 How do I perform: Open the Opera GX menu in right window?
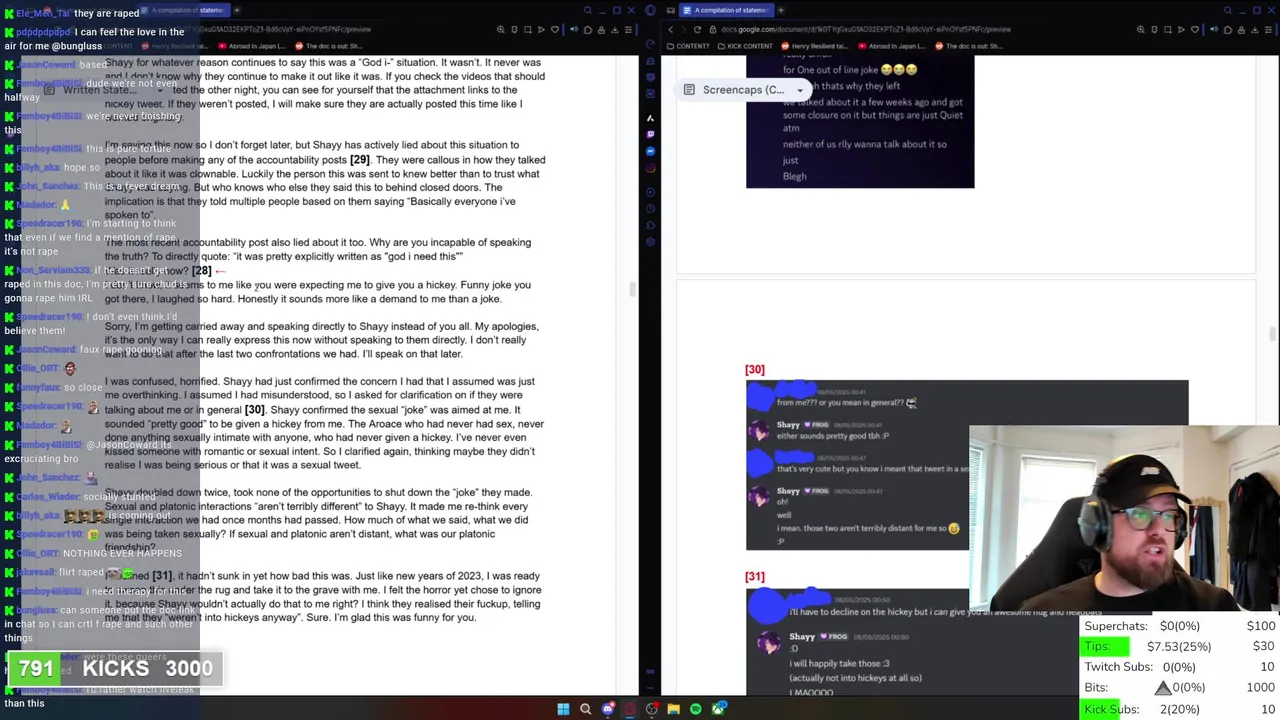[x=651, y=10]
